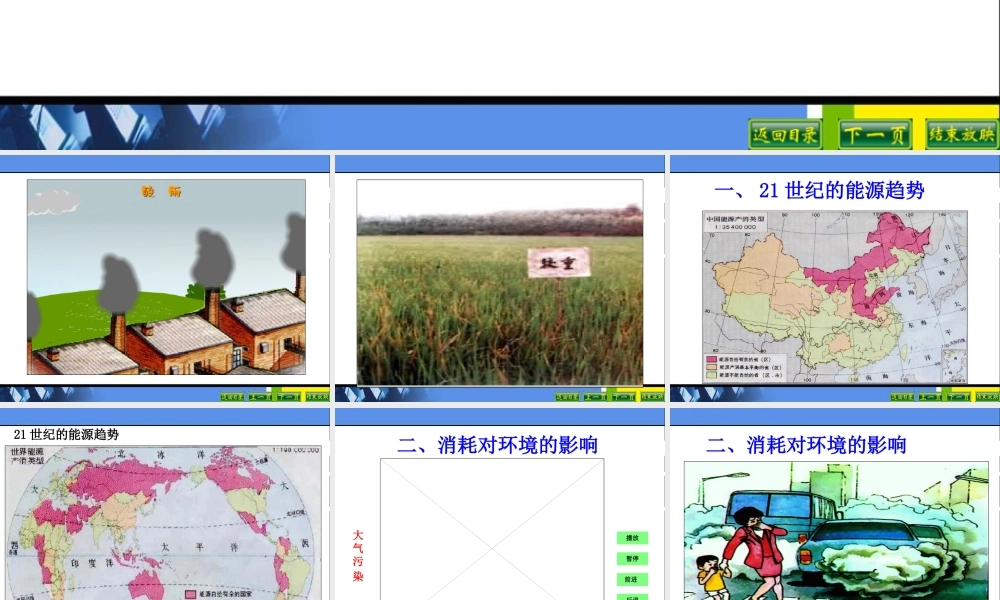Click small 下一页 button under China map slide
1000x600 pixels.
point(959,396)
